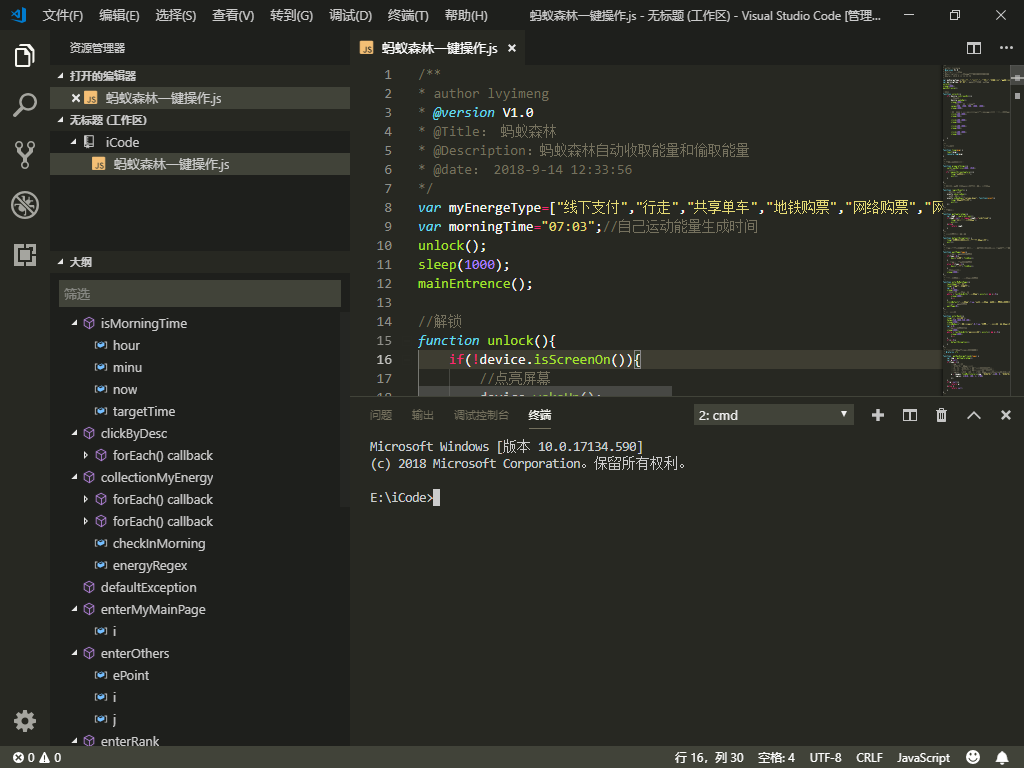Collapse the enterMyMainPage outline node
The height and width of the screenshot is (768, 1024).
74,609
